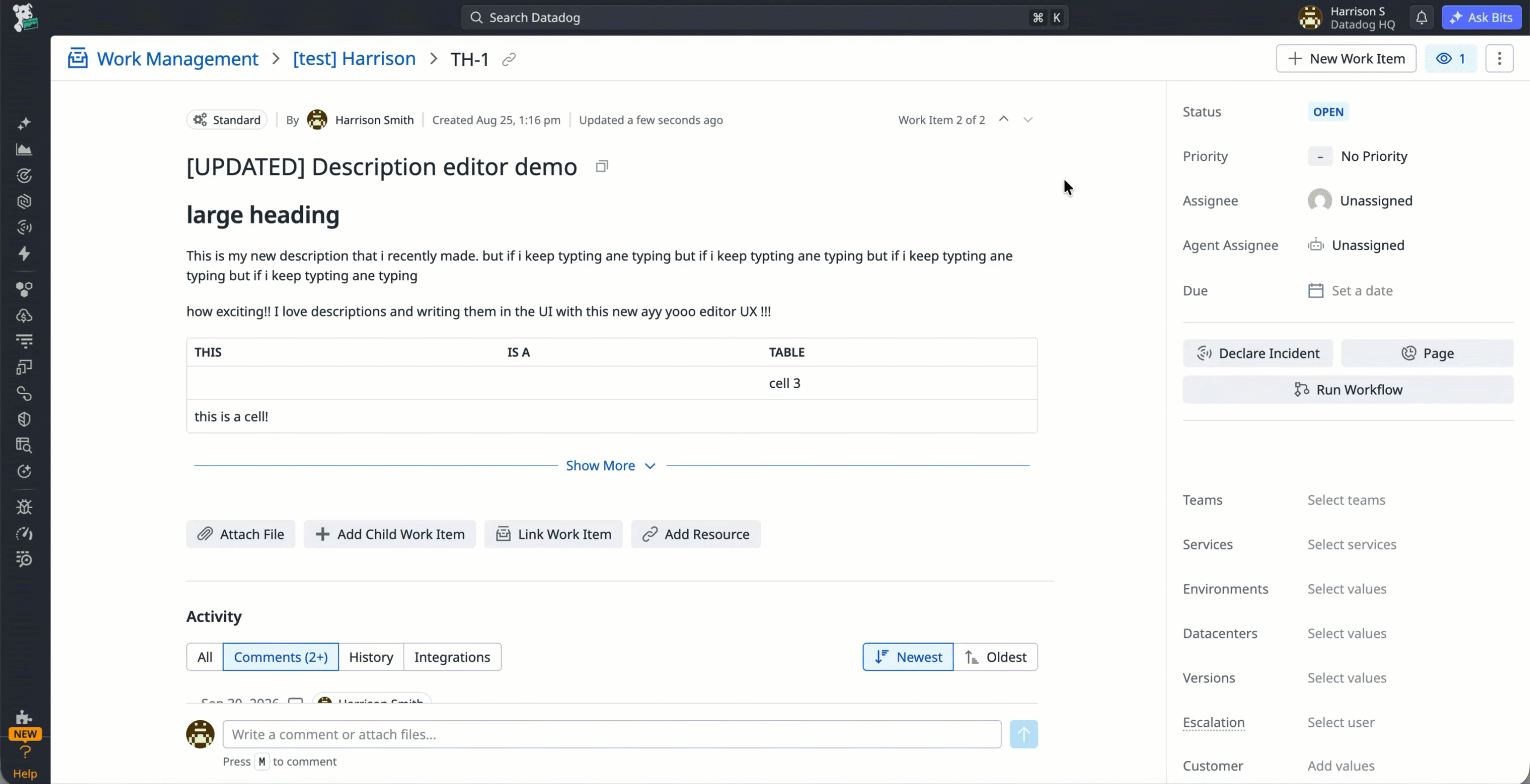The height and width of the screenshot is (784, 1530).
Task: Click Add Child Work Item button
Action: coord(390,534)
